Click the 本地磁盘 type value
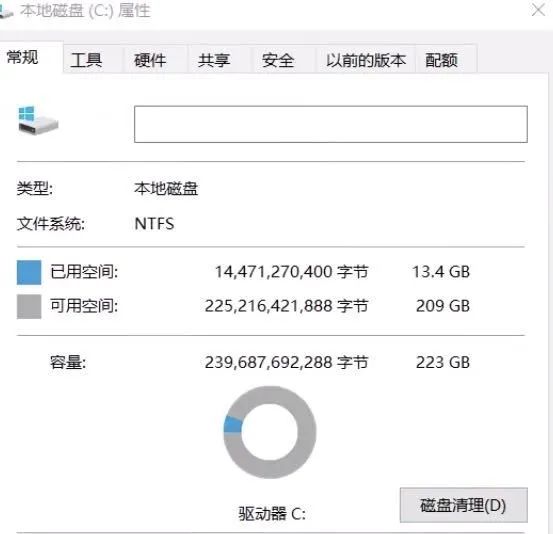Viewport: 553px width, 534px height. click(x=166, y=188)
